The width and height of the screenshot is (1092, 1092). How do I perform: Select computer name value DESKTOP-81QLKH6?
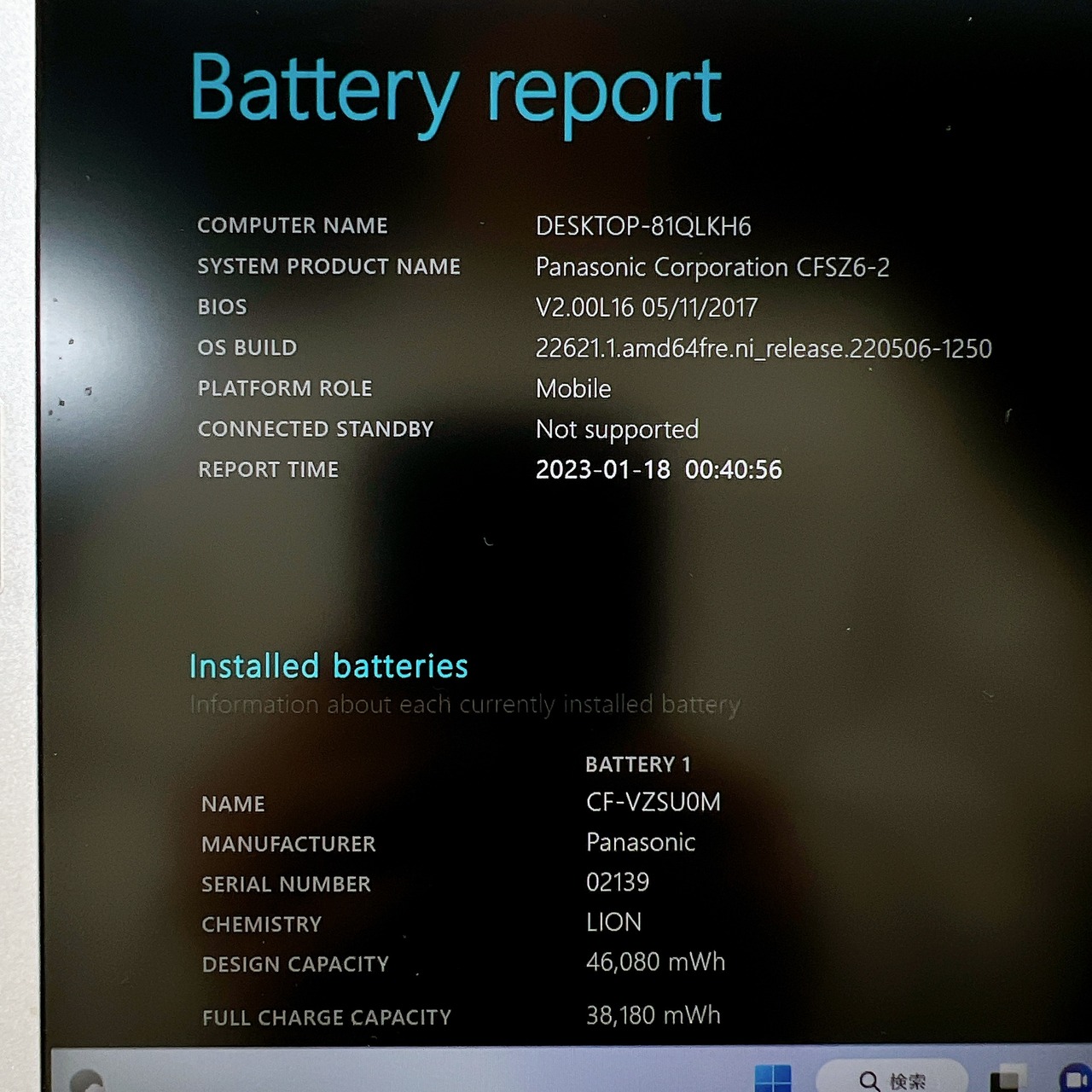(643, 226)
